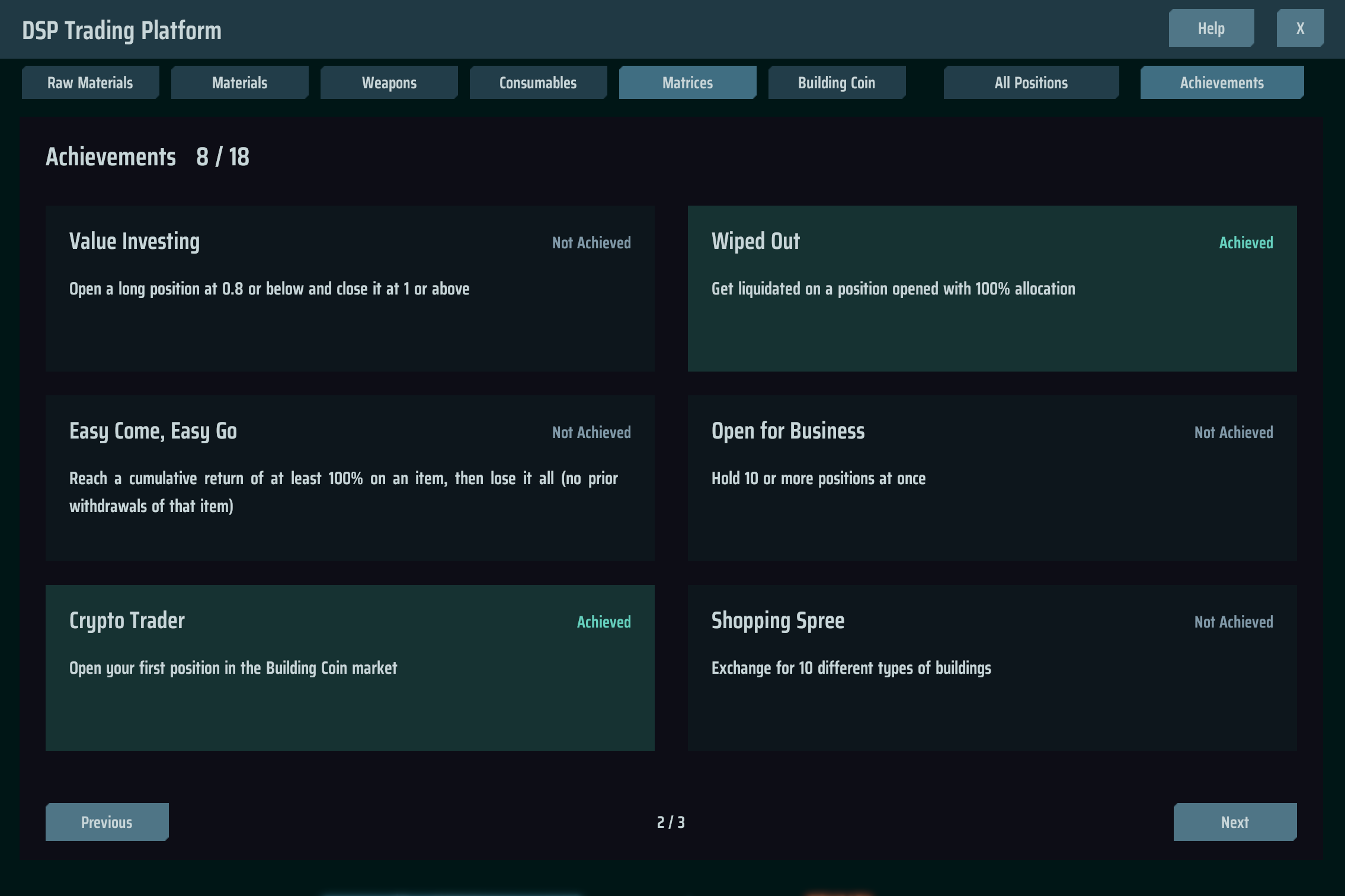Screen dimensions: 1345x896
Task: Close the trading platform with X
Action: click(x=1300, y=28)
